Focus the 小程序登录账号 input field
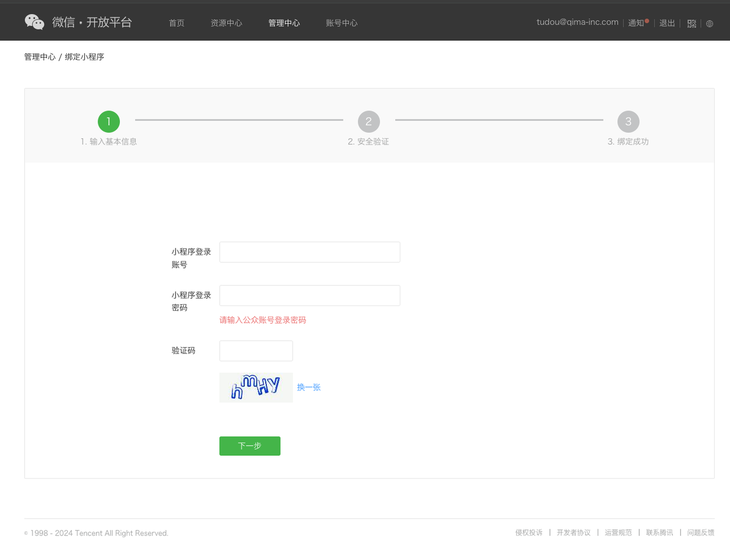 (x=310, y=252)
